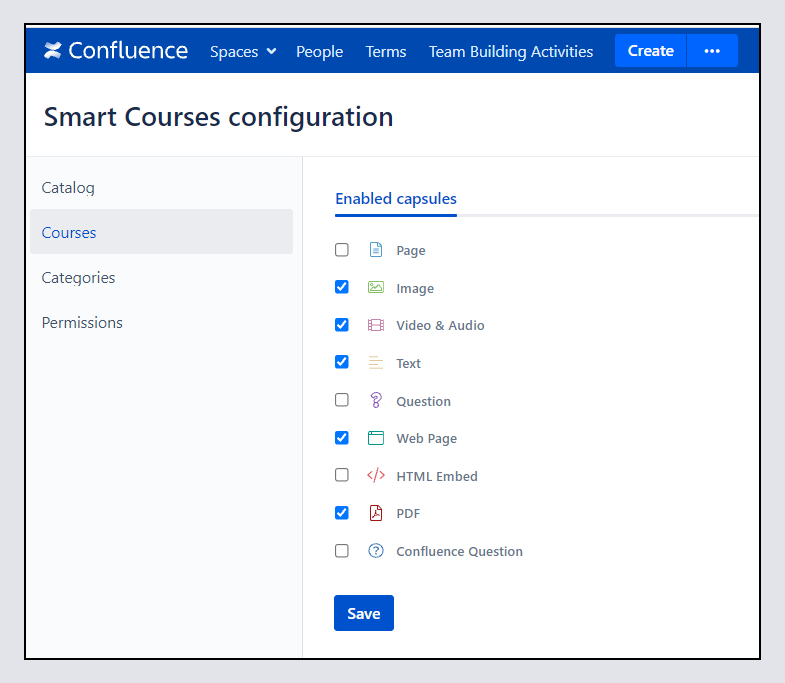Click the Text capsule lines icon
This screenshot has width=785, height=683.
coord(376,363)
